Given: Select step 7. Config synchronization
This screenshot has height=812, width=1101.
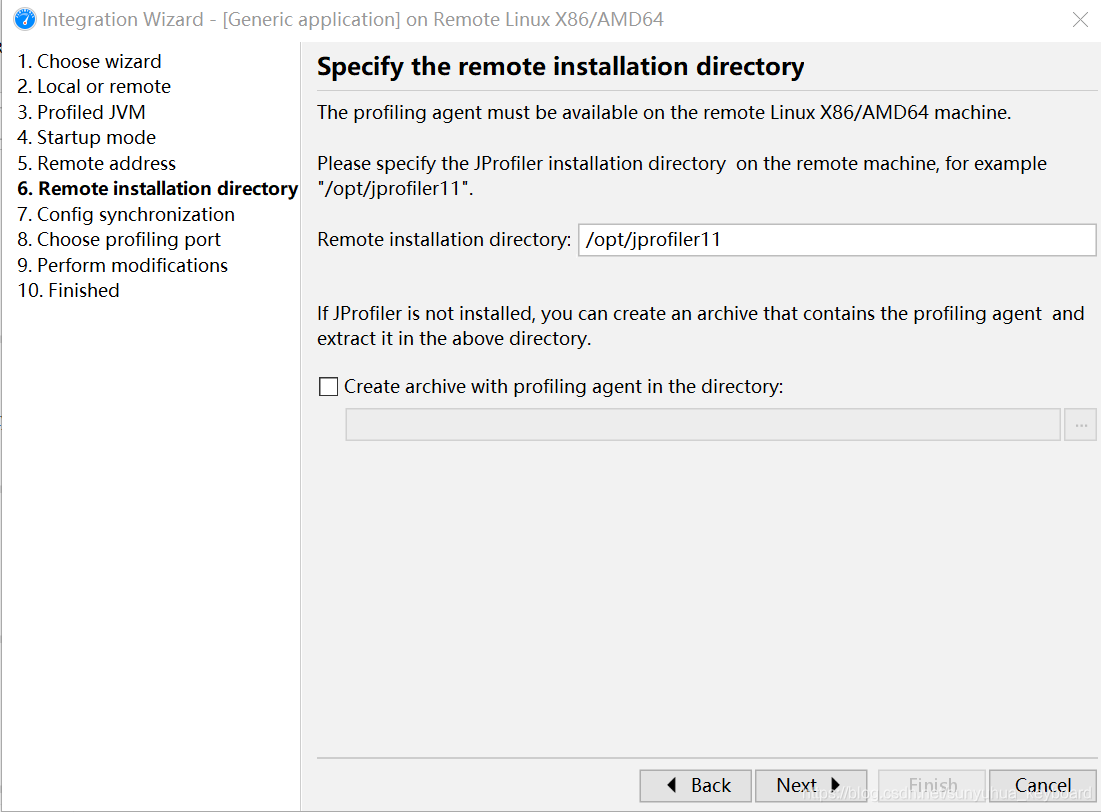Looking at the screenshot, I should click(x=126, y=214).
